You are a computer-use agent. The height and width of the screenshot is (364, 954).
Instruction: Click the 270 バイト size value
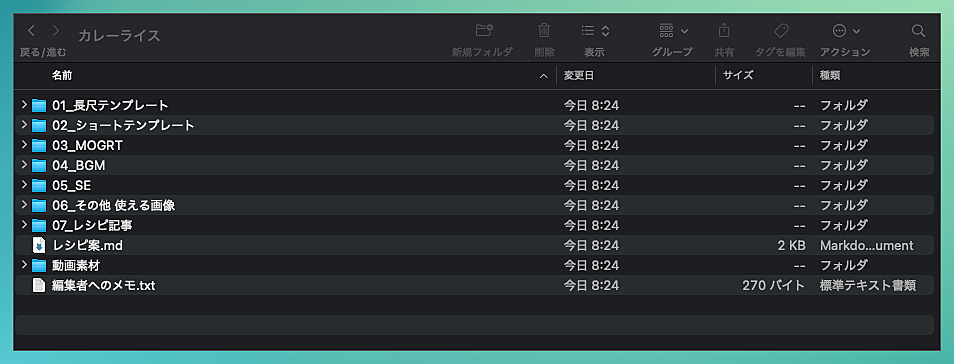click(774, 285)
